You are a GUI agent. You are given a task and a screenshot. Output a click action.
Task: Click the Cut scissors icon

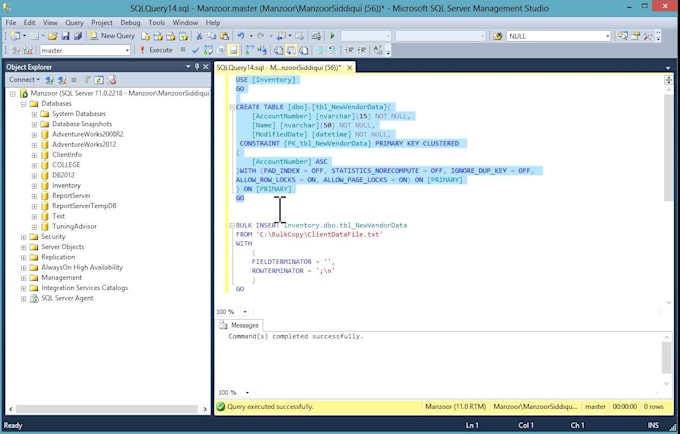click(199, 36)
